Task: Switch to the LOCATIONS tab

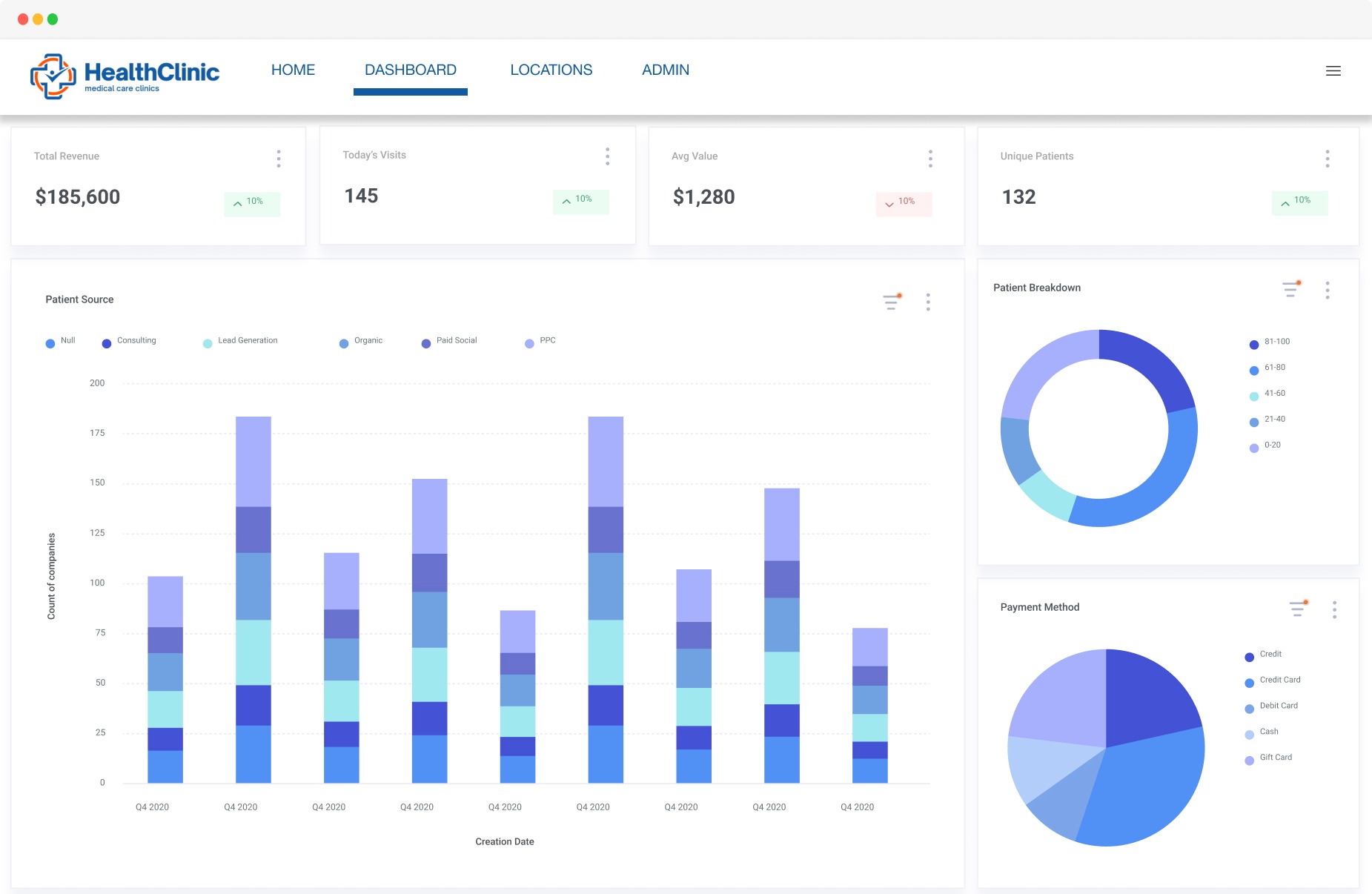Action: 551,70
